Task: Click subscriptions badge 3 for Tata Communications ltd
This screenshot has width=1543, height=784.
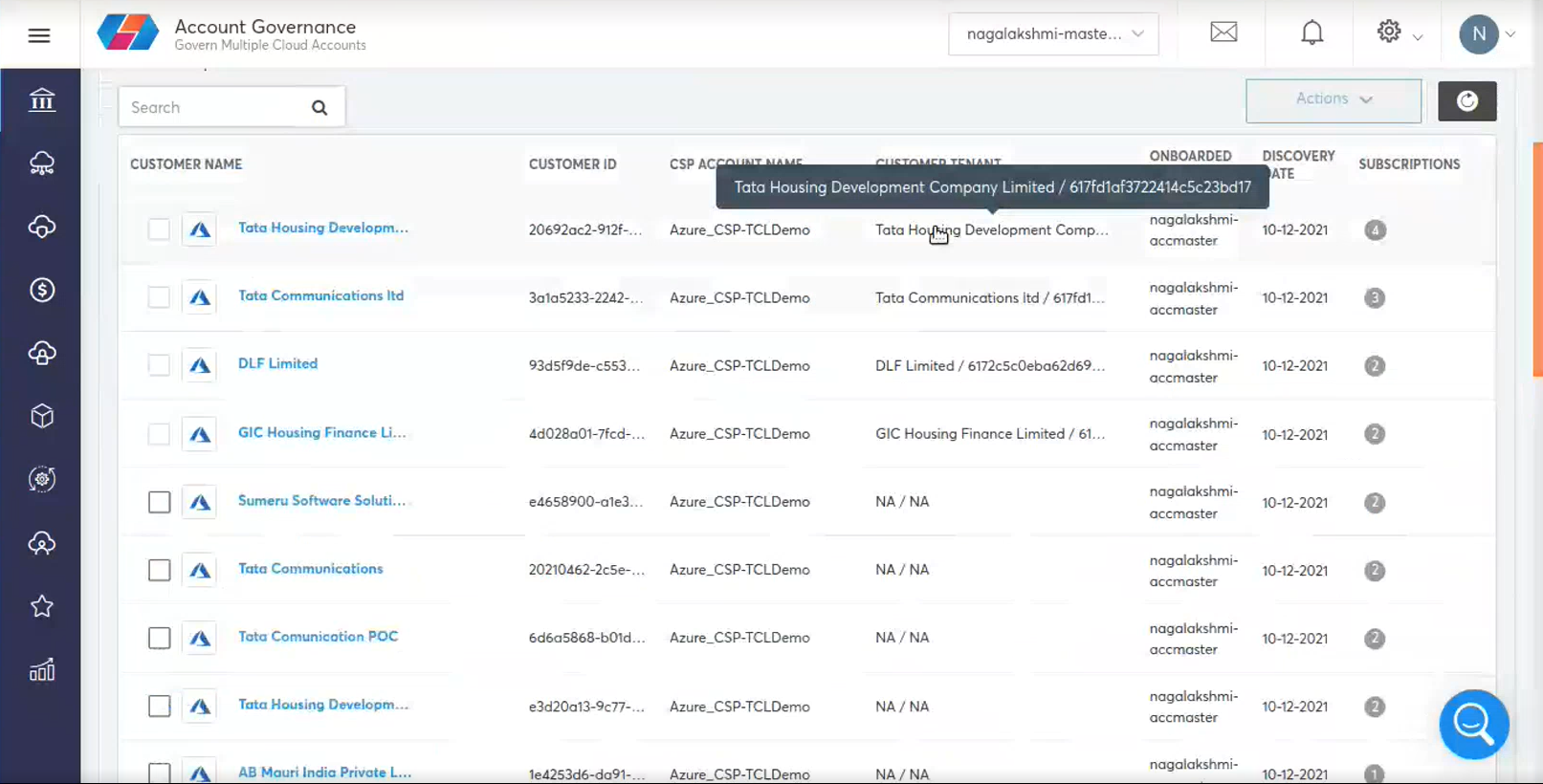Action: tap(1375, 297)
